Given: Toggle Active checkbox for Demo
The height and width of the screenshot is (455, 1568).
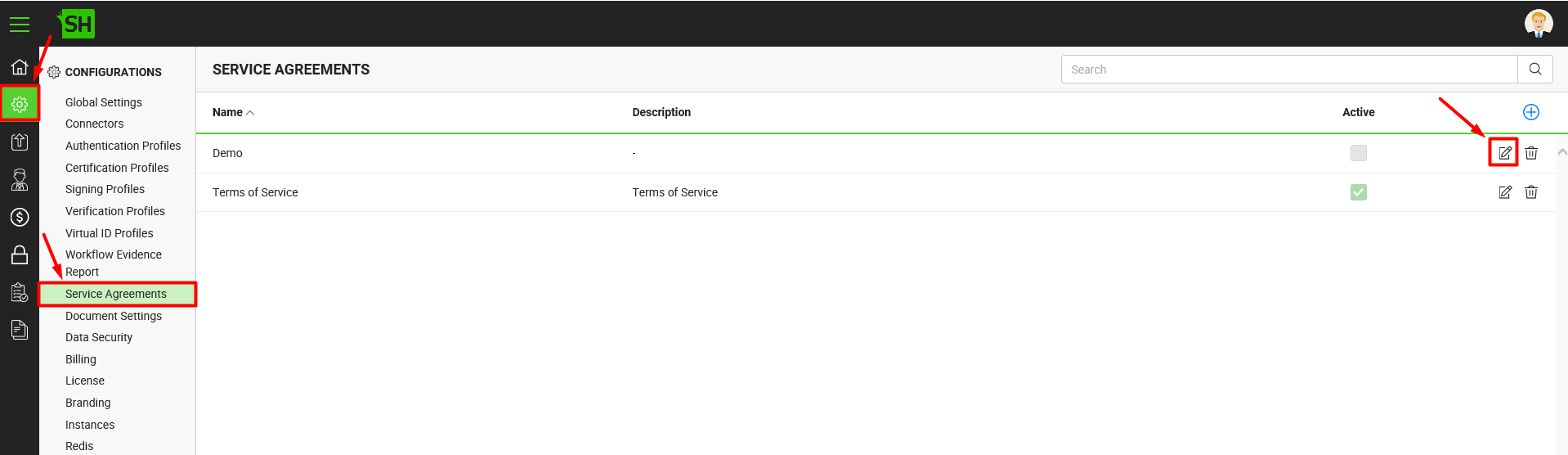Looking at the screenshot, I should (1358, 153).
